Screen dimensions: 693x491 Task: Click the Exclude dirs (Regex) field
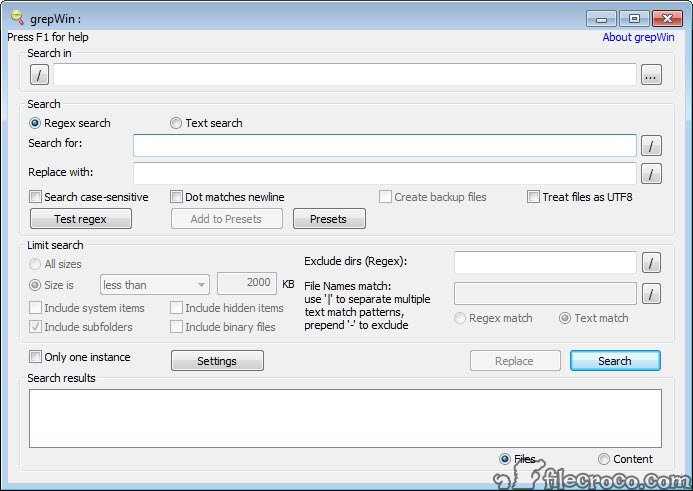tap(545, 263)
